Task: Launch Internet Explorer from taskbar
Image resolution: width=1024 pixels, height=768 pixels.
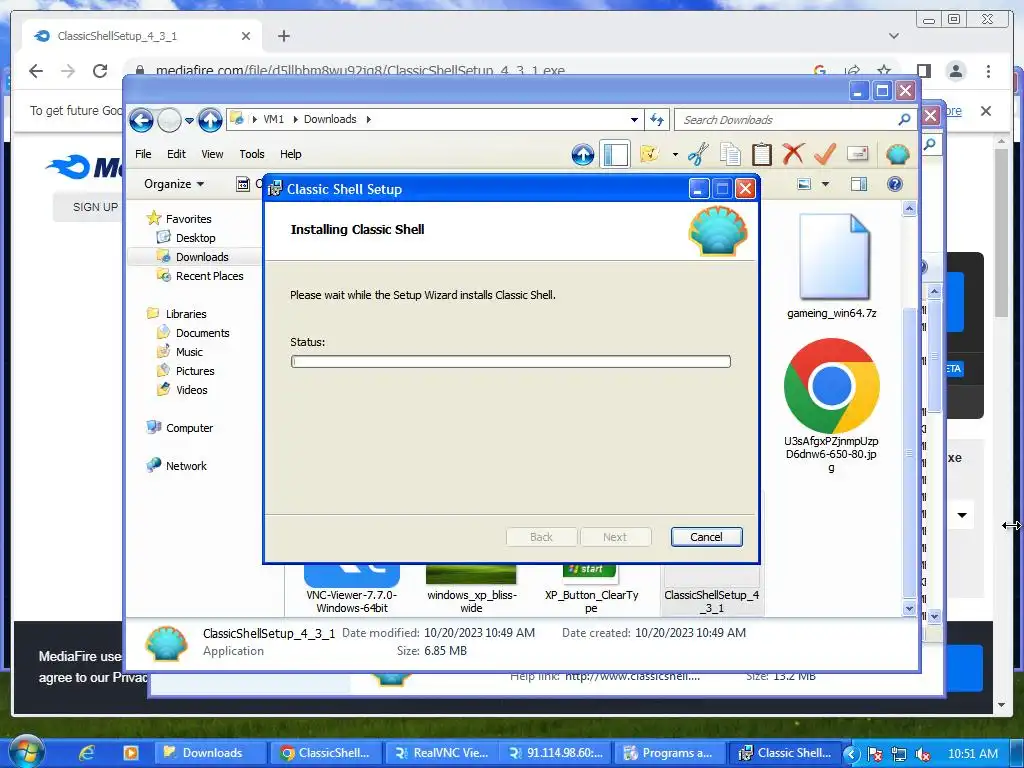Action: (x=86, y=753)
